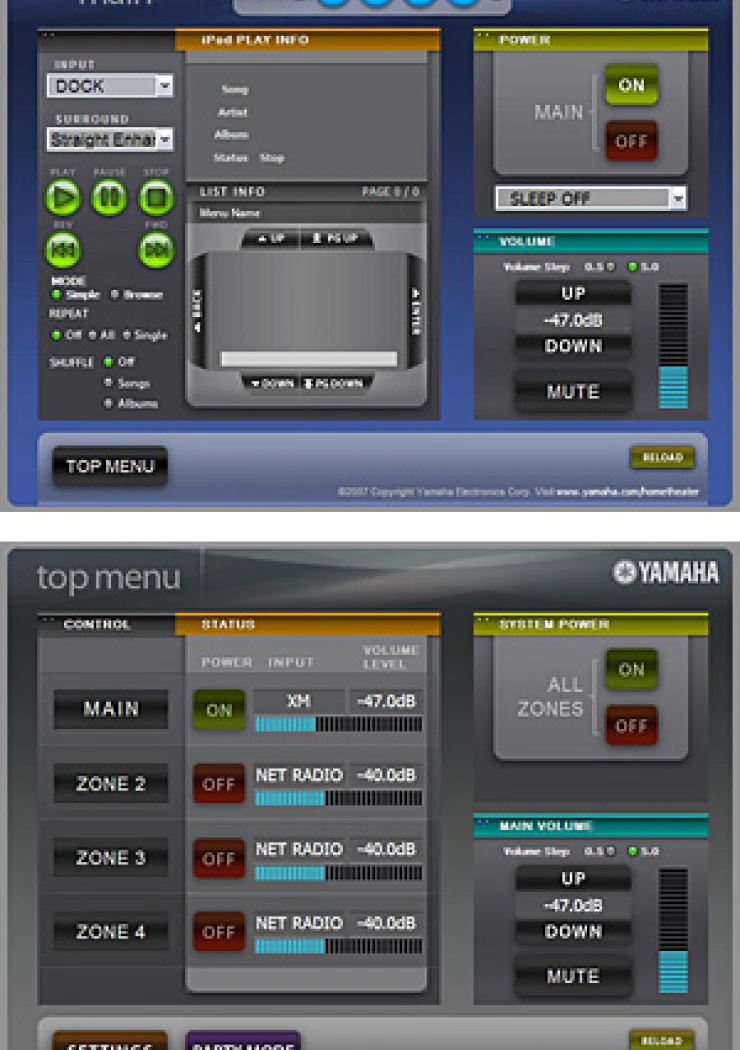Open the DOCK input dropdown
The height and width of the screenshot is (1050, 740).
click(110, 86)
